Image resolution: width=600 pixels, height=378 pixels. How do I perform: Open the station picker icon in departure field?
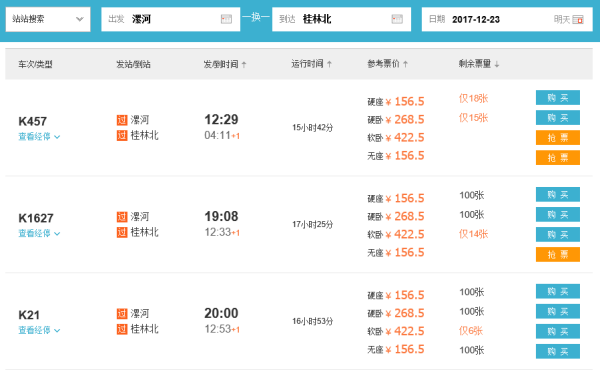coord(226,19)
